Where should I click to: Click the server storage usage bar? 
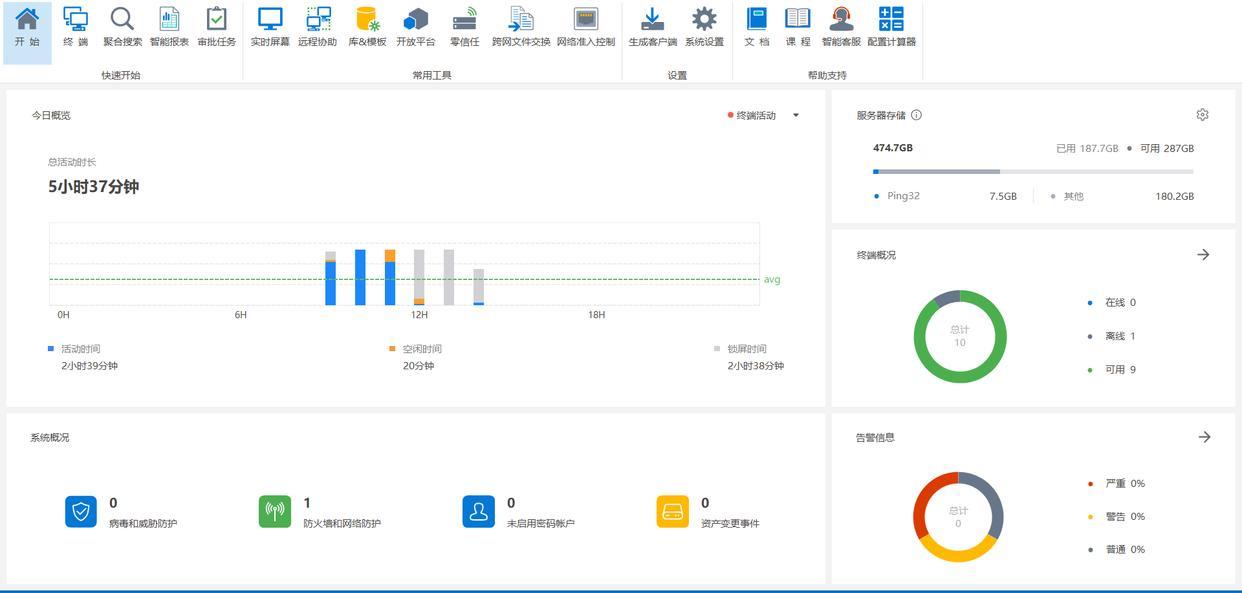click(1032, 172)
